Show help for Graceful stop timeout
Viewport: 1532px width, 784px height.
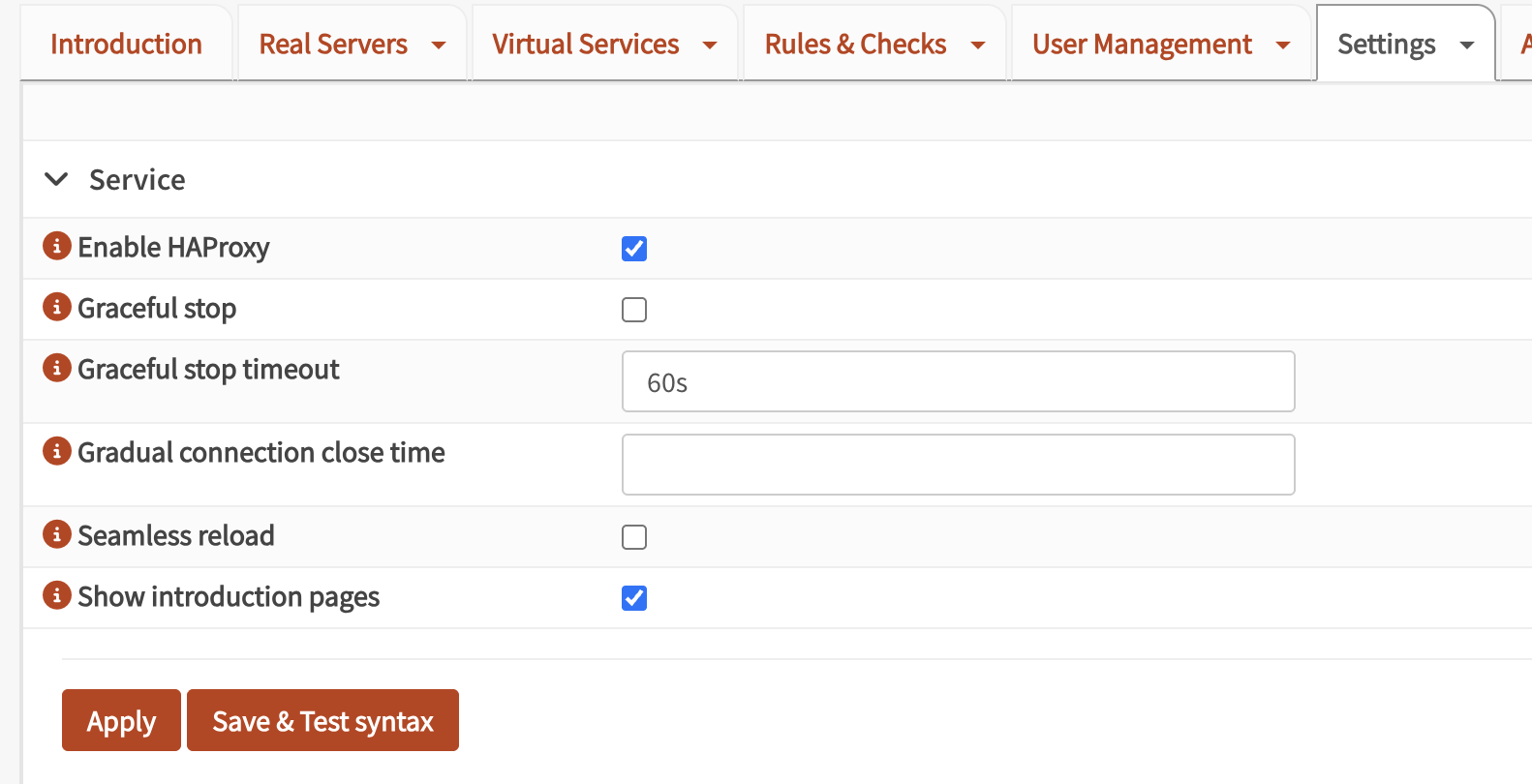[57, 368]
